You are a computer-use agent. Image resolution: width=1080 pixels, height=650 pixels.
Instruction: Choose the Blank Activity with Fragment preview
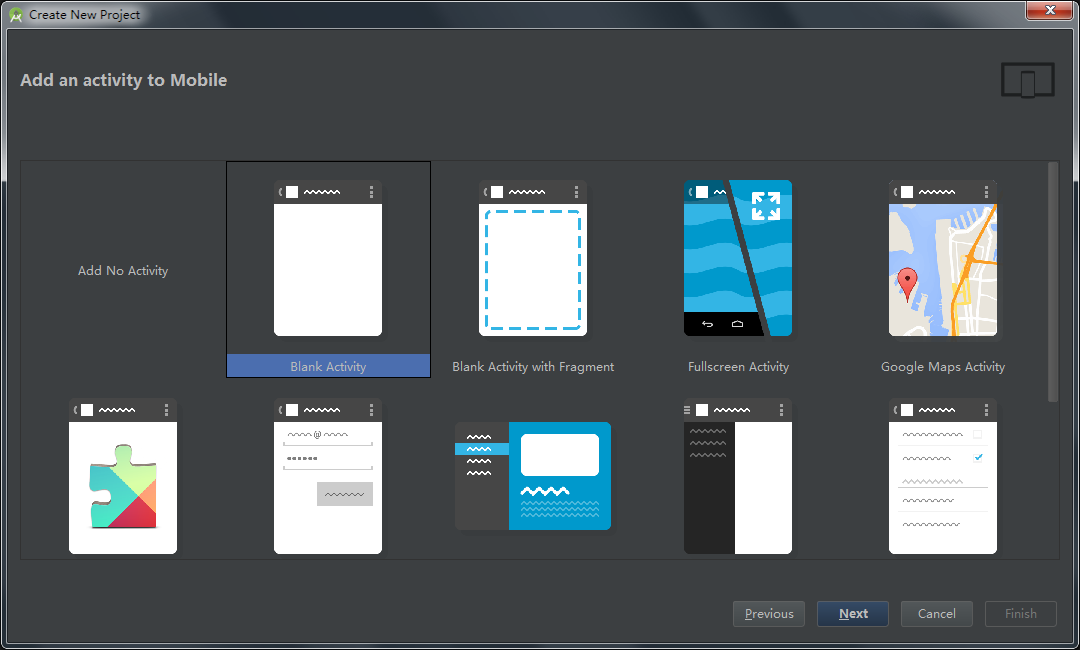(533, 259)
